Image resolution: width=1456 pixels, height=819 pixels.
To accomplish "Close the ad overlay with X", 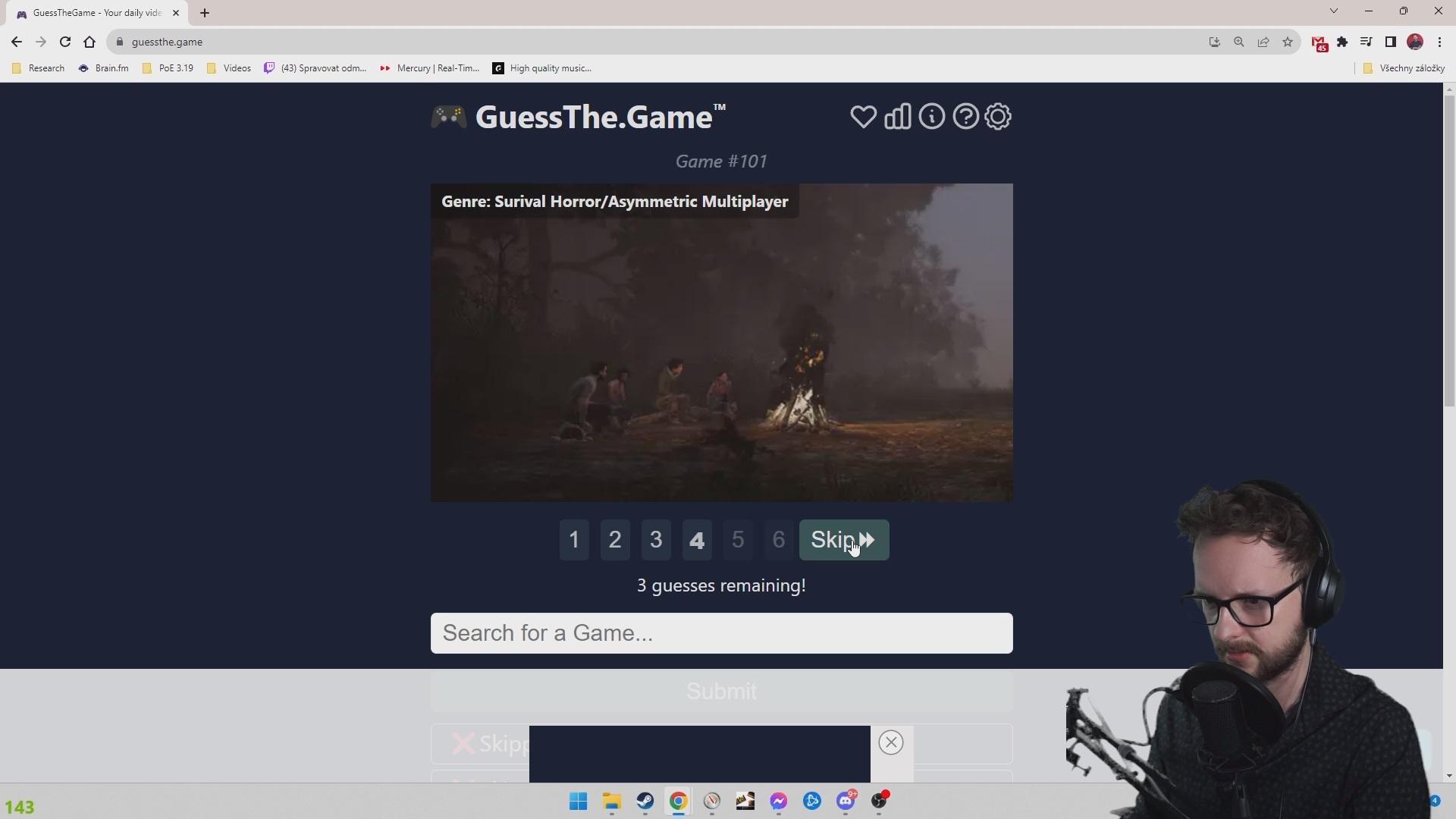I will pyautogui.click(x=891, y=742).
